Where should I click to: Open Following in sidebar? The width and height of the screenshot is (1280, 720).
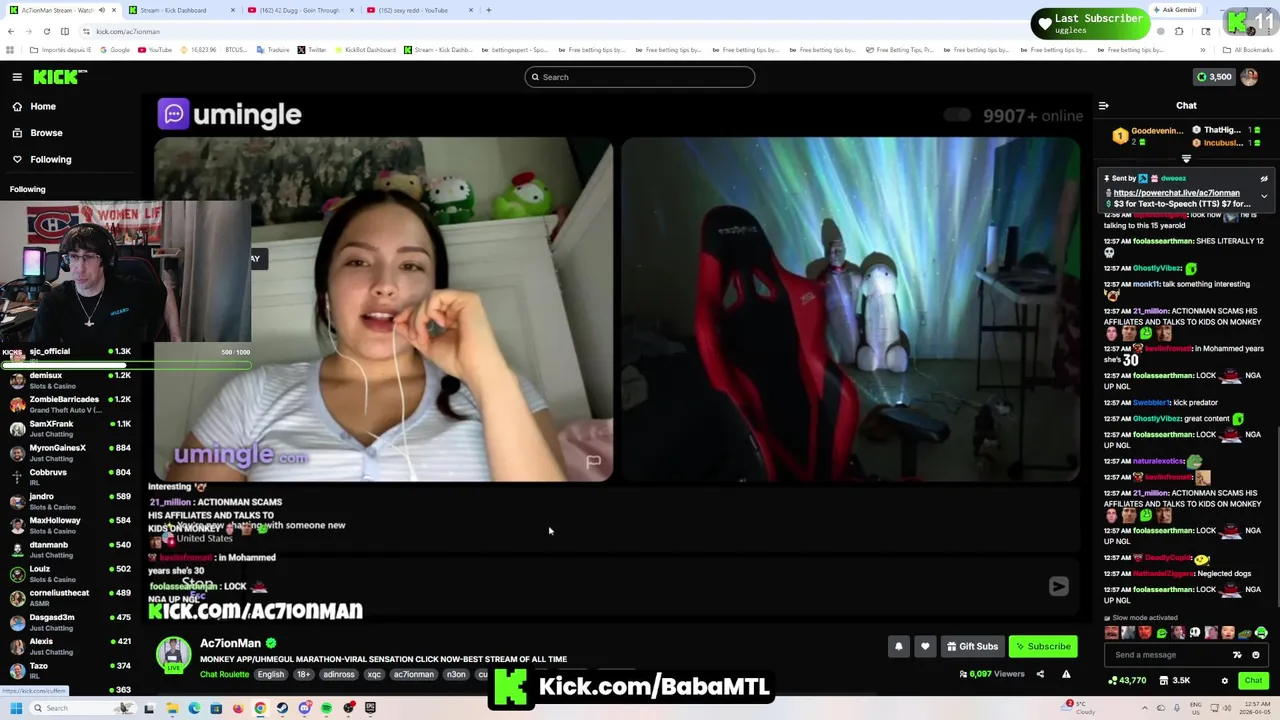(50, 159)
